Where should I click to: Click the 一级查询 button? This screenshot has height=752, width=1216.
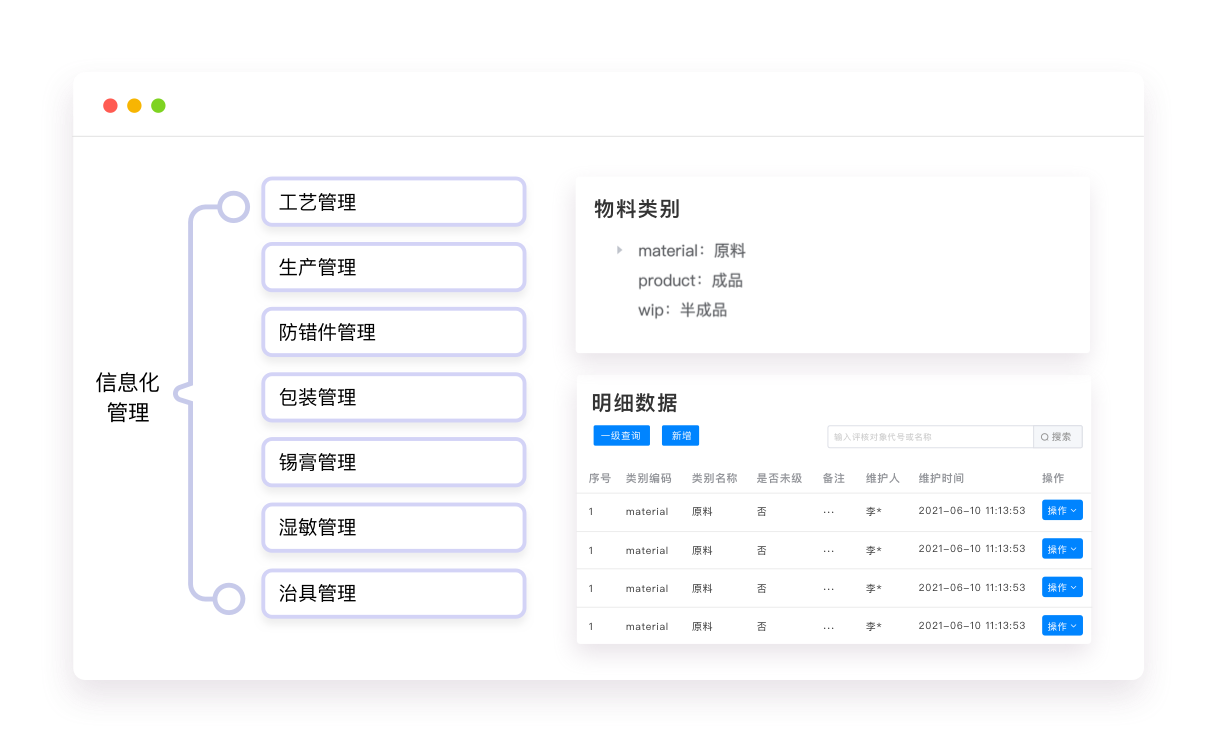pyautogui.click(x=621, y=436)
